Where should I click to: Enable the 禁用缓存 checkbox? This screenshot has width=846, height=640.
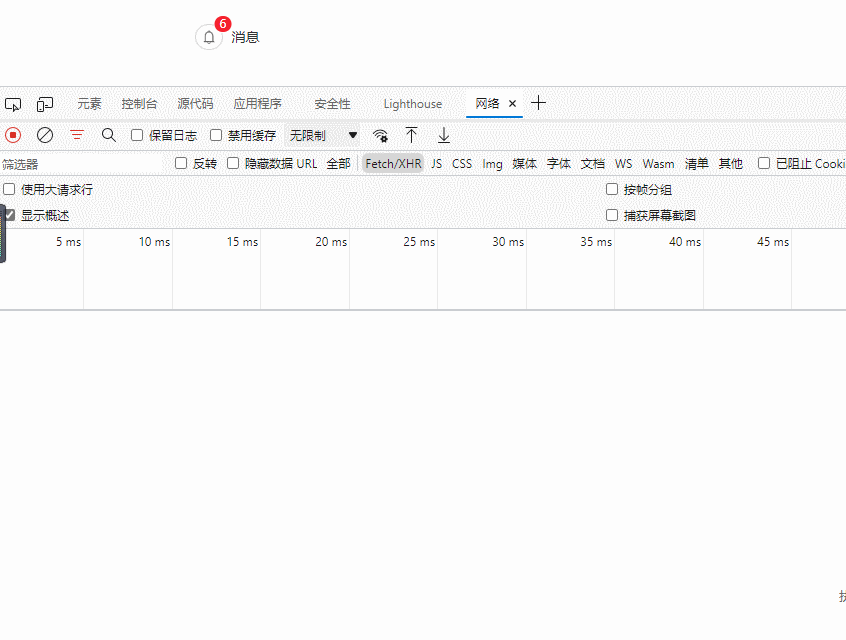coord(216,136)
